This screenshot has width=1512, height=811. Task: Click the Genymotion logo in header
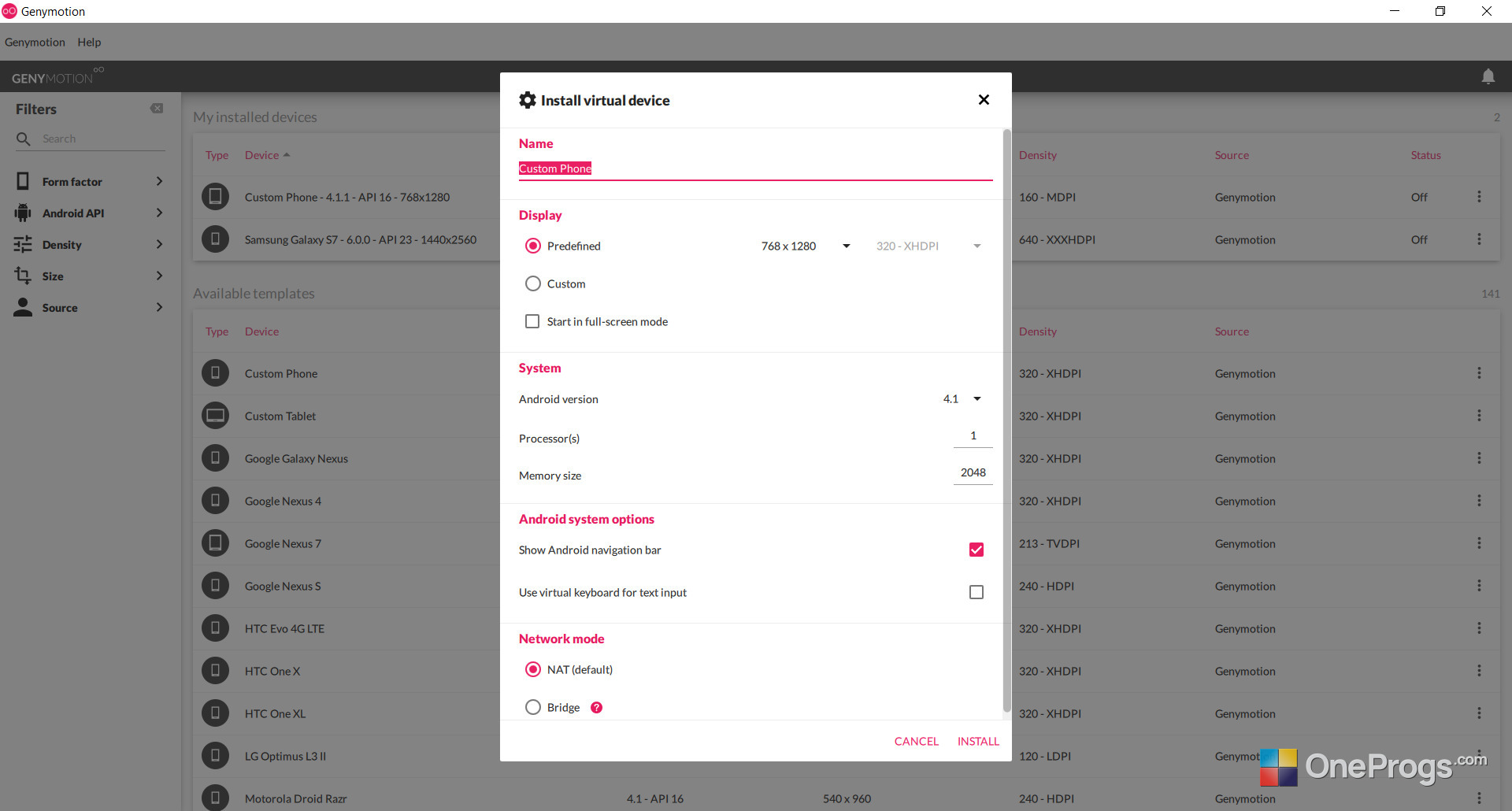click(x=57, y=76)
